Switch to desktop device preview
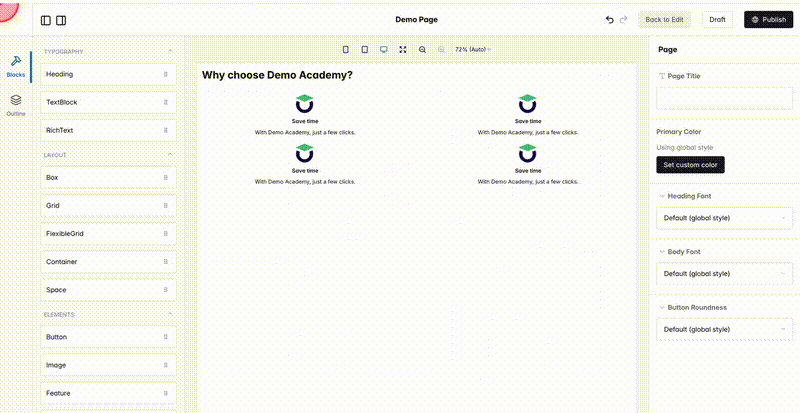Viewport: 800px width, 413px height. 384,50
